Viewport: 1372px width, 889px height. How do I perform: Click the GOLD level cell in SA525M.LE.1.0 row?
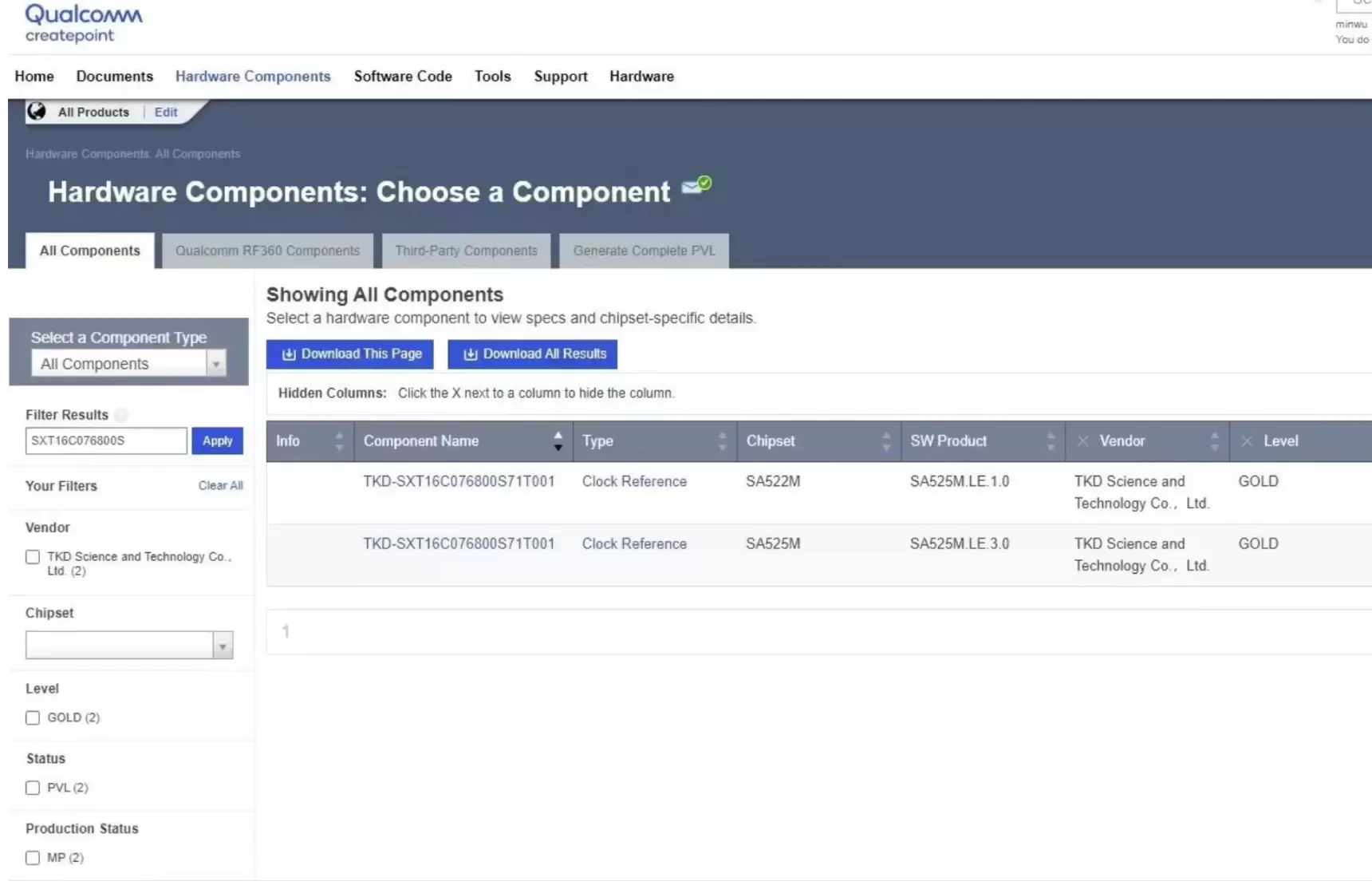[1258, 481]
